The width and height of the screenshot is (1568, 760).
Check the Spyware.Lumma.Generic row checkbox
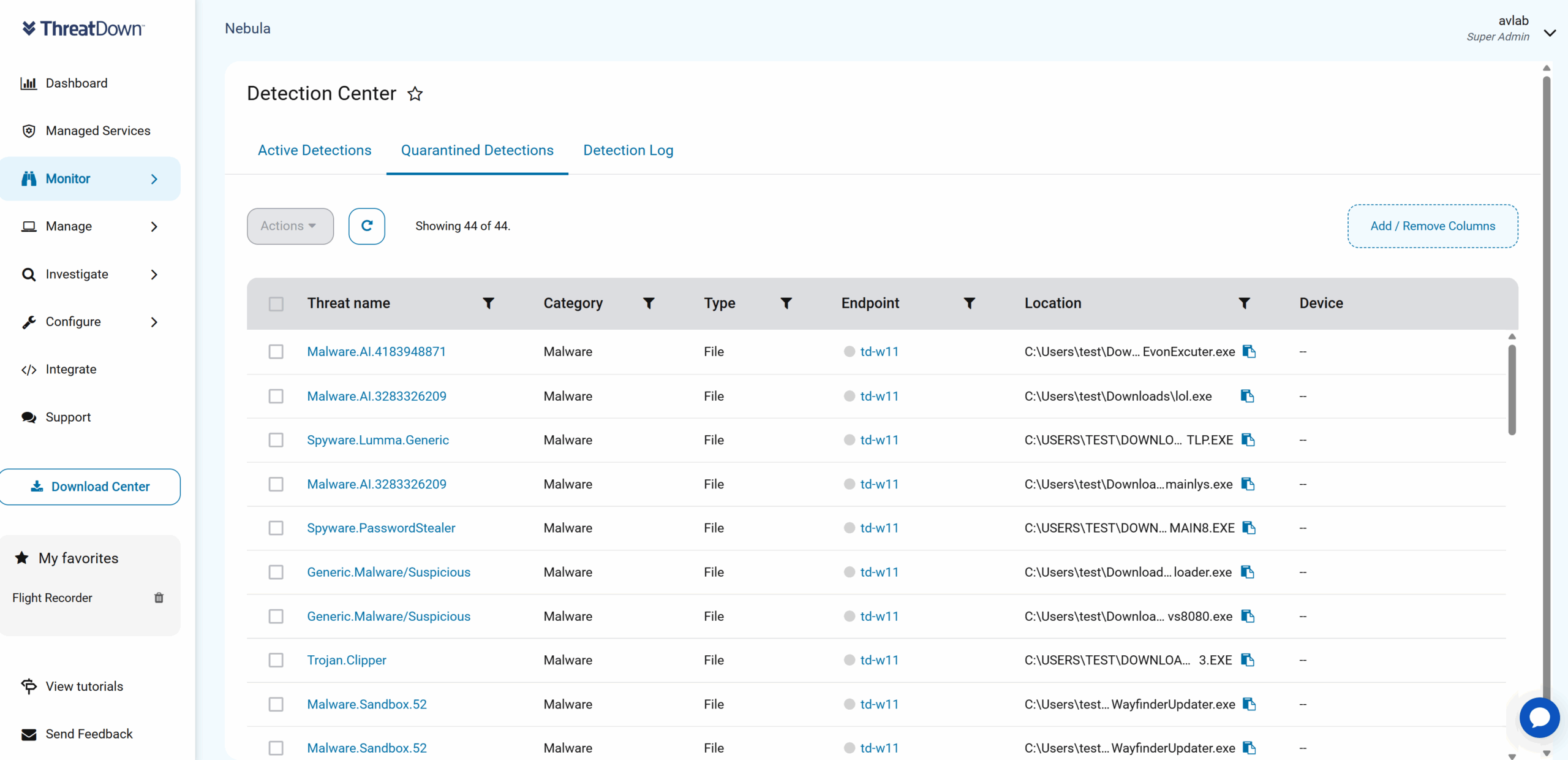tap(276, 440)
